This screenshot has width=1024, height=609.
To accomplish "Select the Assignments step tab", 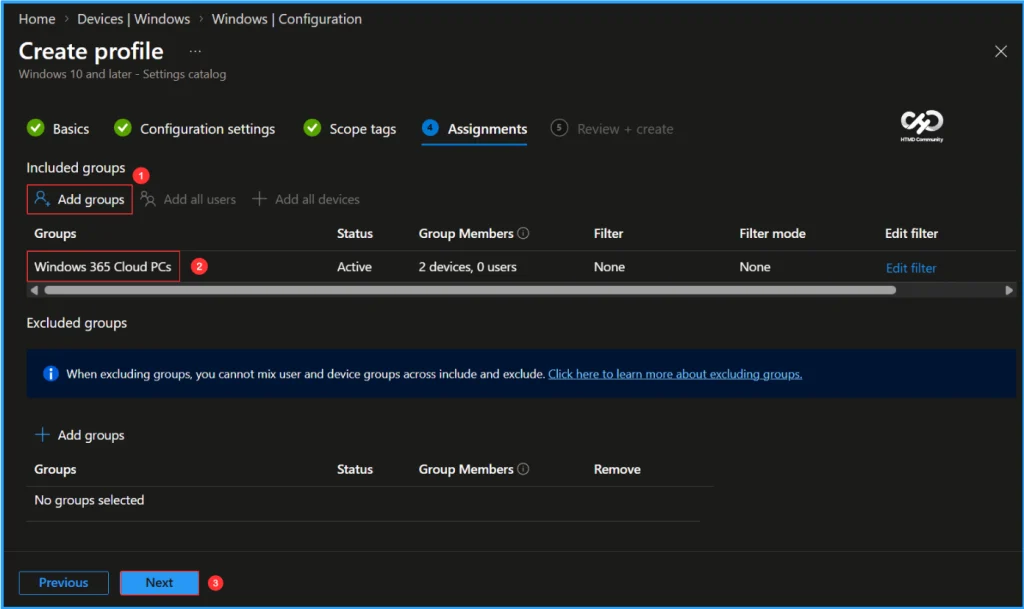I will 487,129.
